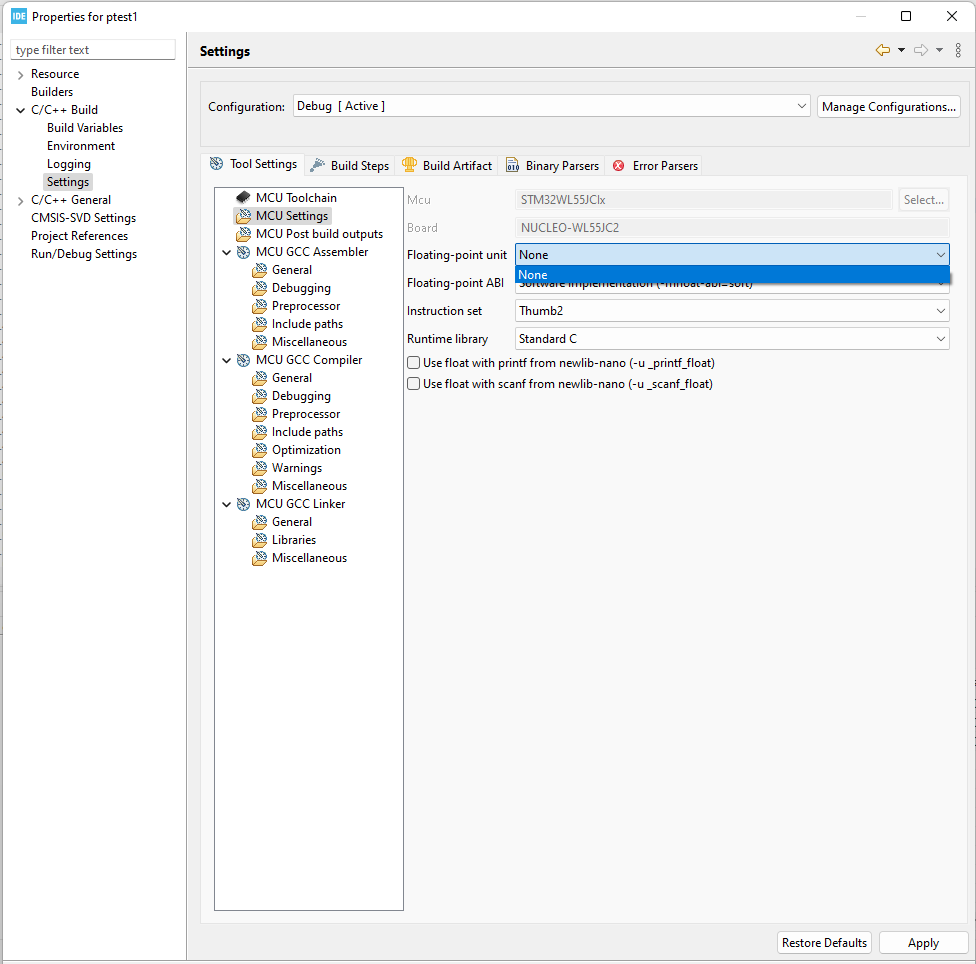Click the IDE icon in title bar
Image resolution: width=976 pixels, height=964 pixels.
19,16
